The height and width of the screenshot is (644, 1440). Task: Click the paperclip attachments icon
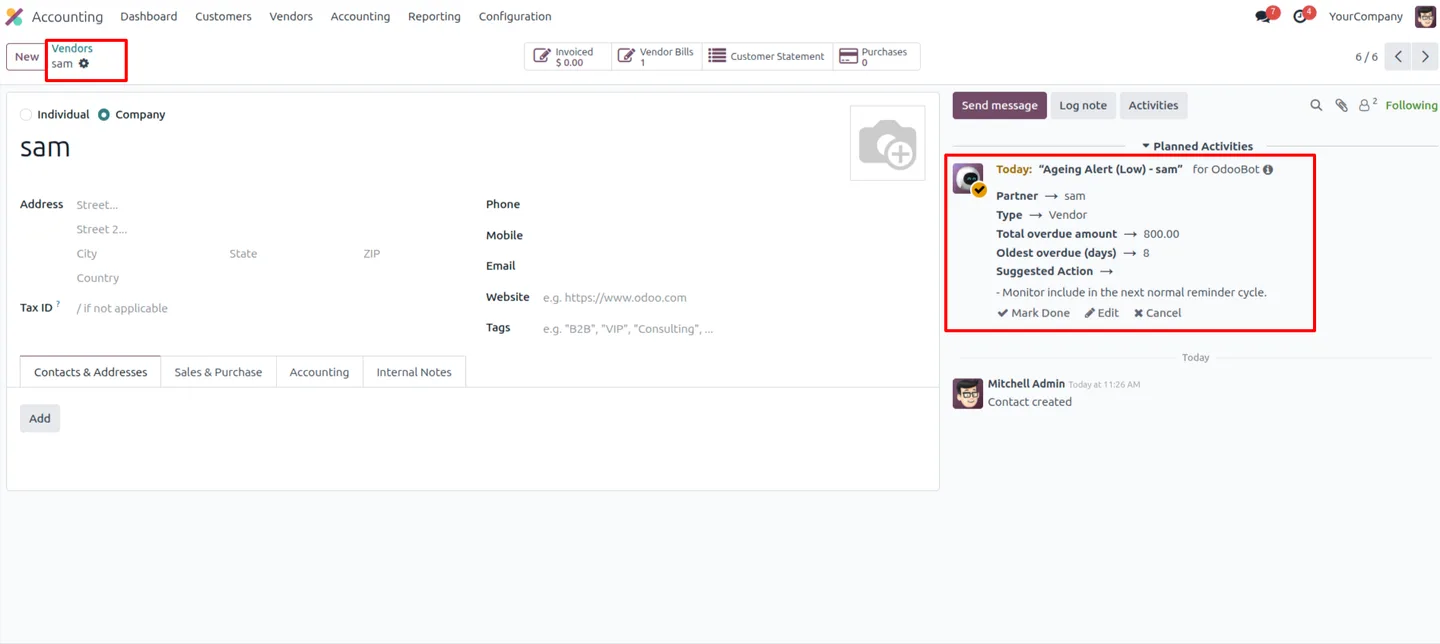pos(1341,105)
